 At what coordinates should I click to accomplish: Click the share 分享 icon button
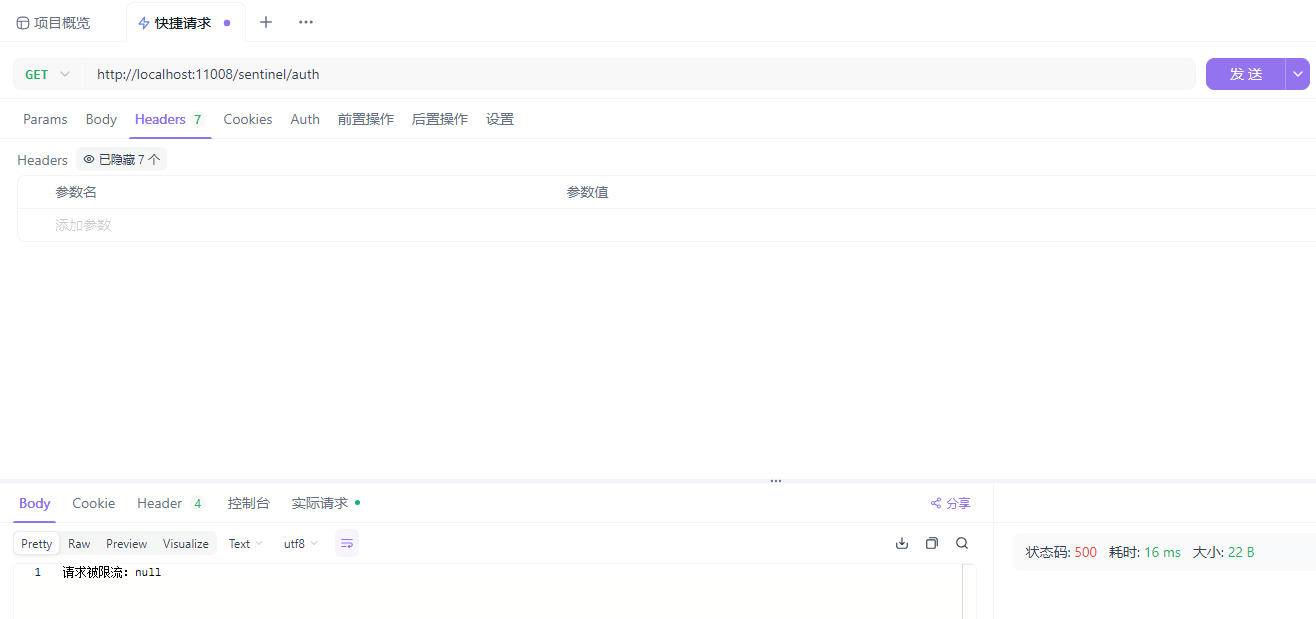pyautogui.click(x=950, y=503)
